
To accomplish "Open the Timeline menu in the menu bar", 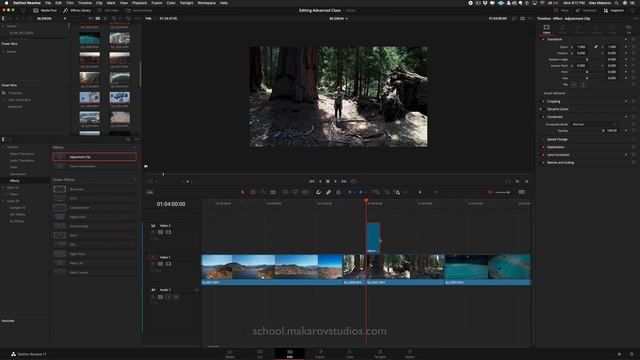I will [x=85, y=3].
